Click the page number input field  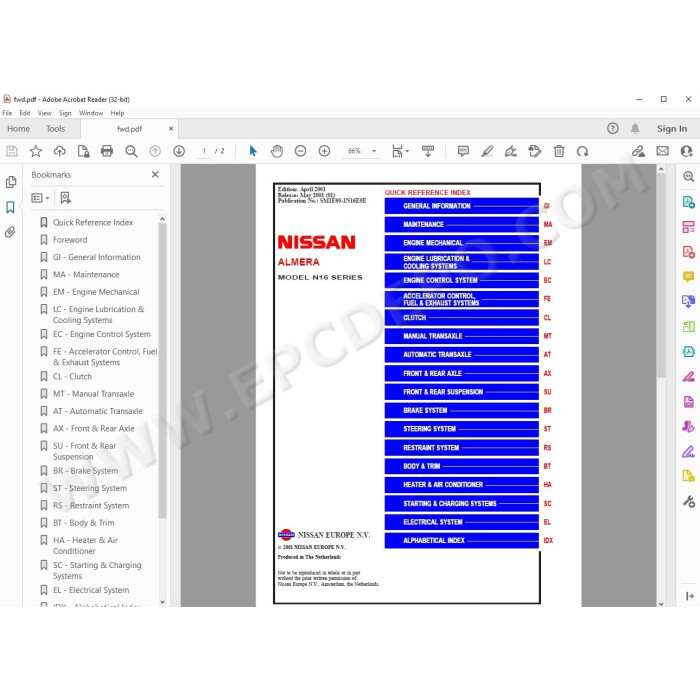204,151
